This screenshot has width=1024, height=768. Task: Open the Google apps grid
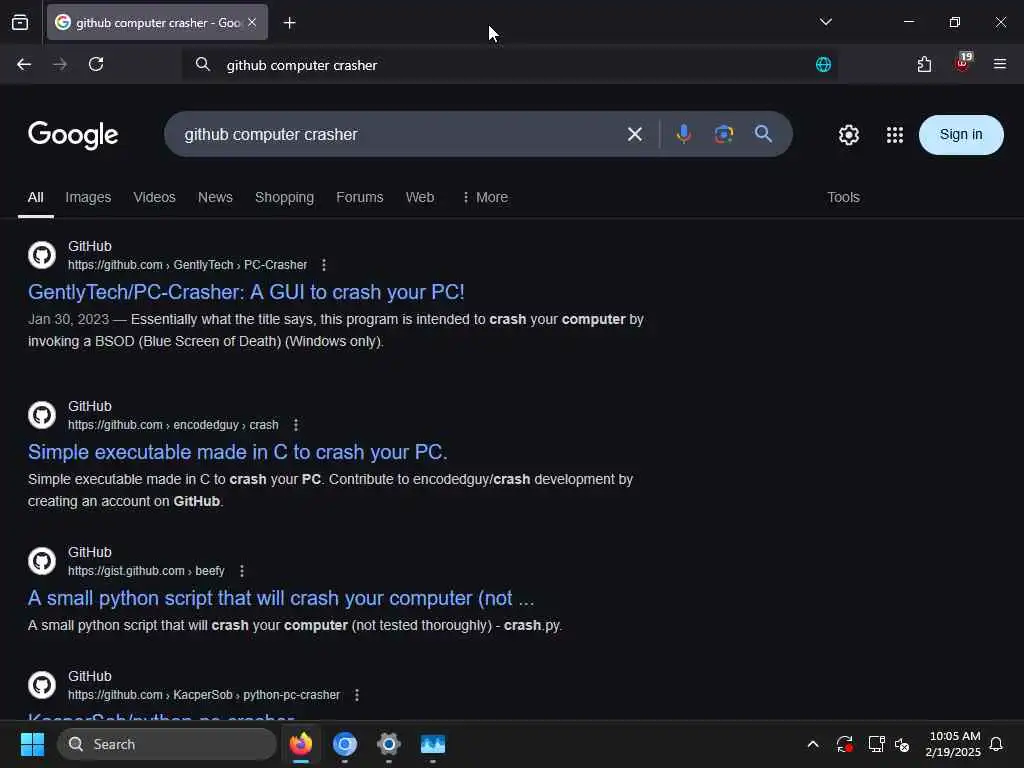coord(894,135)
